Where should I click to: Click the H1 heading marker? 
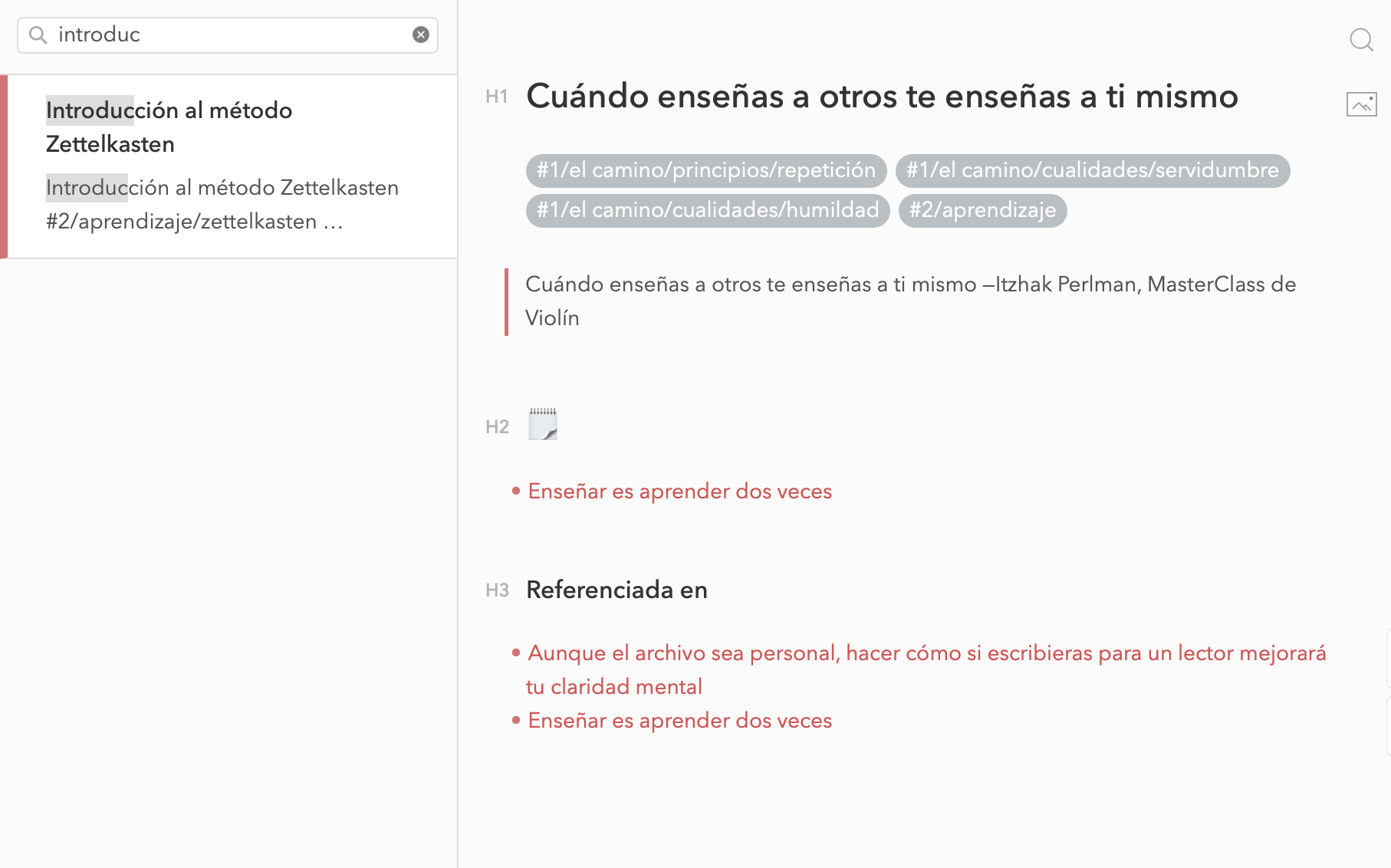click(x=497, y=97)
